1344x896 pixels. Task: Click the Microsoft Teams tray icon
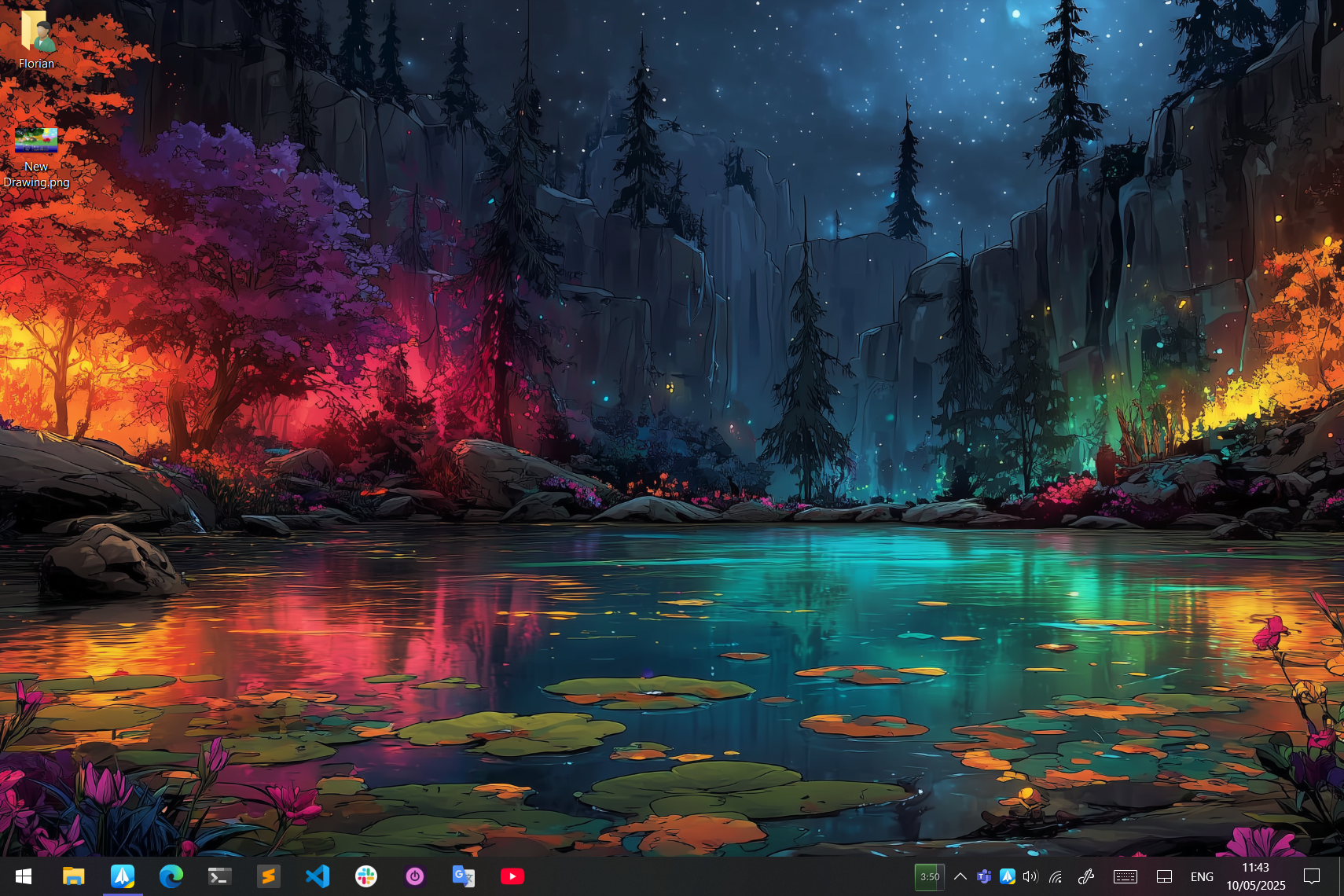coord(984,876)
